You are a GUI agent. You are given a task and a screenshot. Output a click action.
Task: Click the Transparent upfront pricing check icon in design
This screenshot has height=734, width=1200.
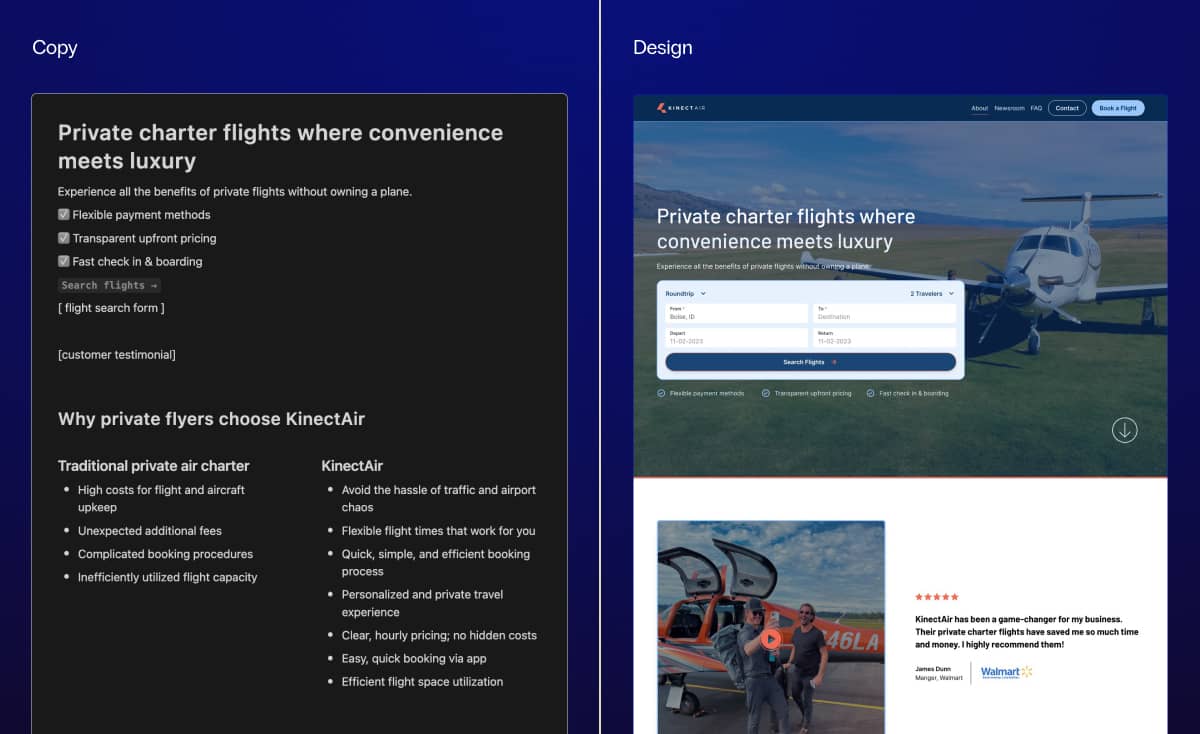[766, 394]
